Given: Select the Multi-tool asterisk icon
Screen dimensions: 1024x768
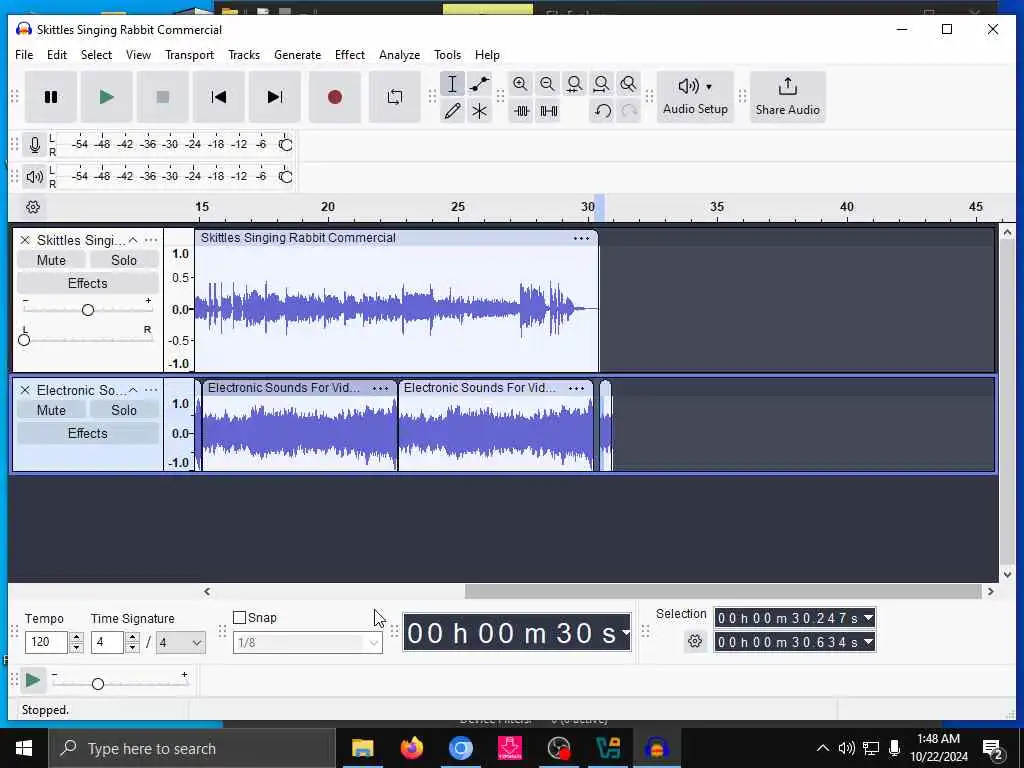Looking at the screenshot, I should coord(479,111).
